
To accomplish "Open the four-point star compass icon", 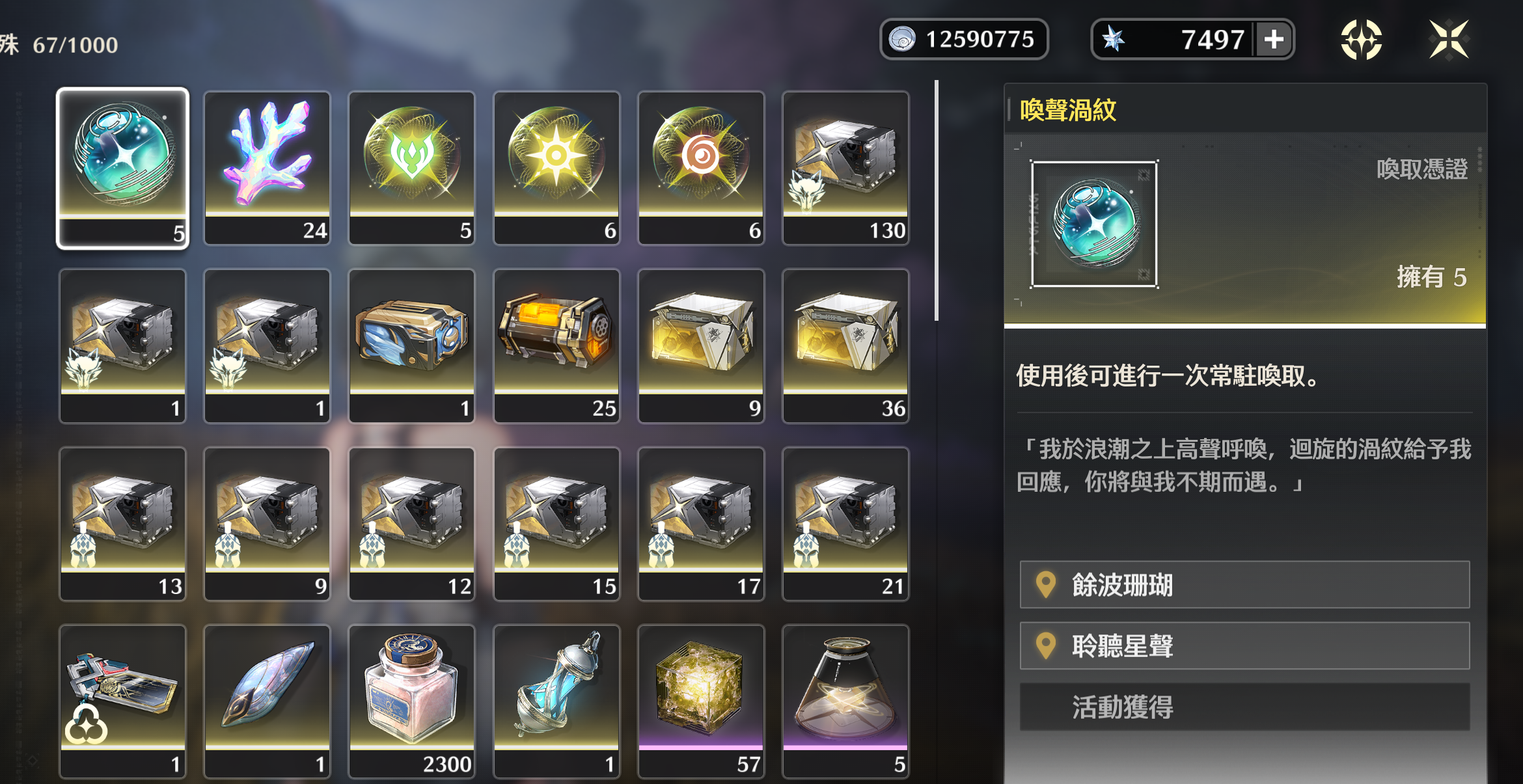I will click(1362, 40).
